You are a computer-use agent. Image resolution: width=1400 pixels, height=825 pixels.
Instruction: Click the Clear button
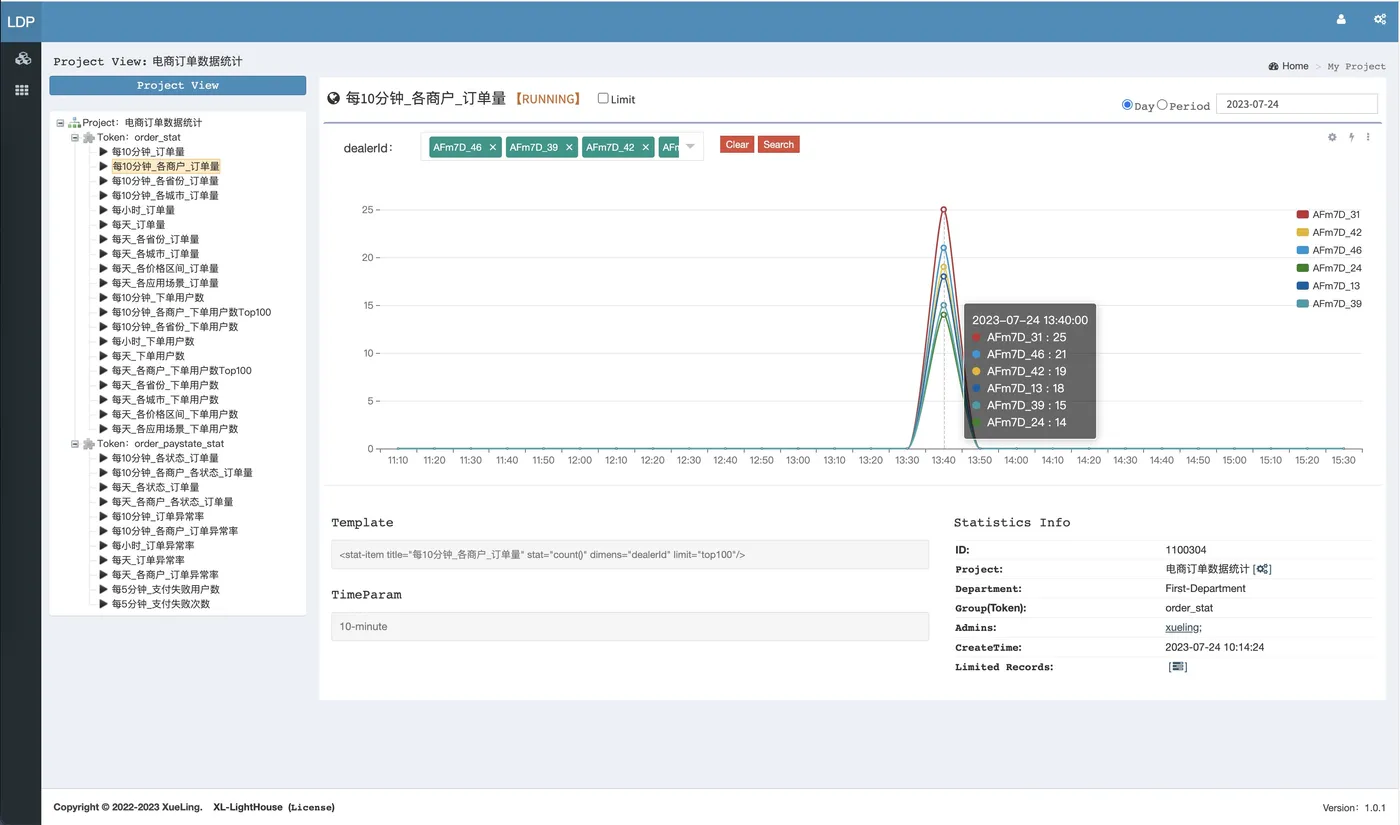[737, 145]
